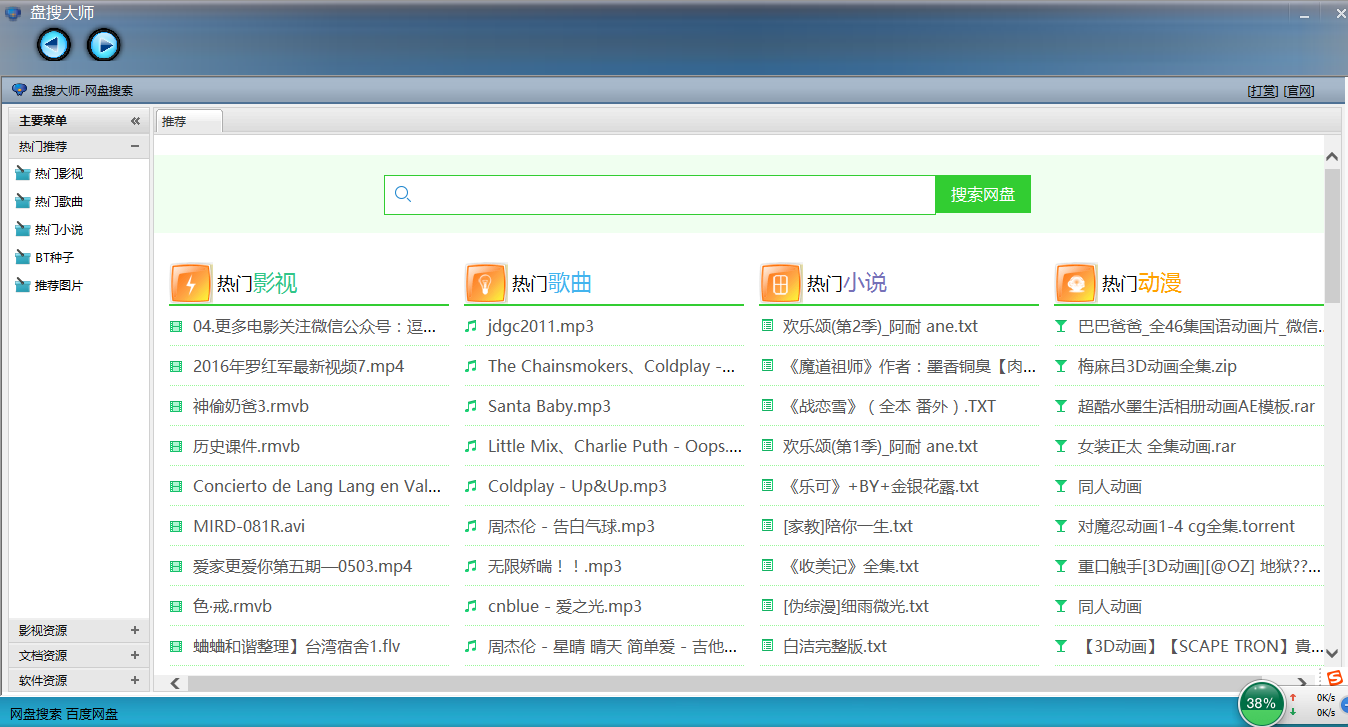The width and height of the screenshot is (1348, 727).
Task: Open the 打赏 link
Action: point(1262,91)
